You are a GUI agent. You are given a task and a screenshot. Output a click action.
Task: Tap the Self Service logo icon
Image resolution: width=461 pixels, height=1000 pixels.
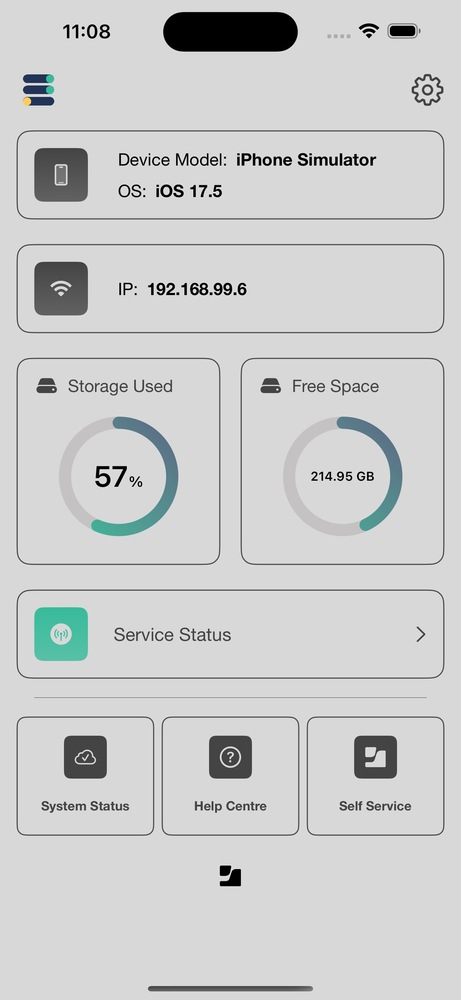pos(376,757)
